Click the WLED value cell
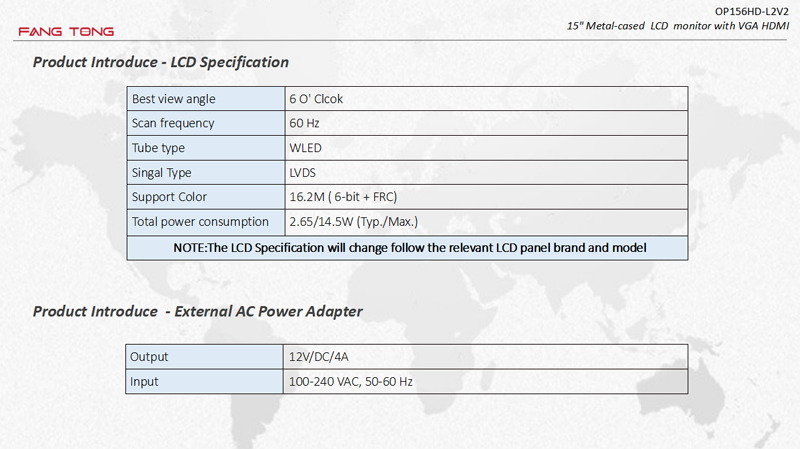The image size is (800, 449). 486,148
